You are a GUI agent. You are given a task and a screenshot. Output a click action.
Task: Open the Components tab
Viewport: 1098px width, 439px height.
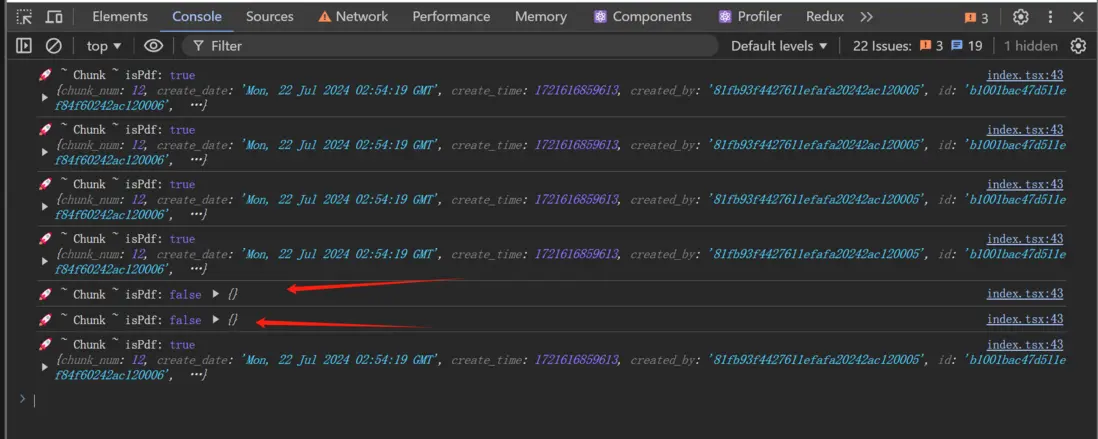(x=642, y=17)
